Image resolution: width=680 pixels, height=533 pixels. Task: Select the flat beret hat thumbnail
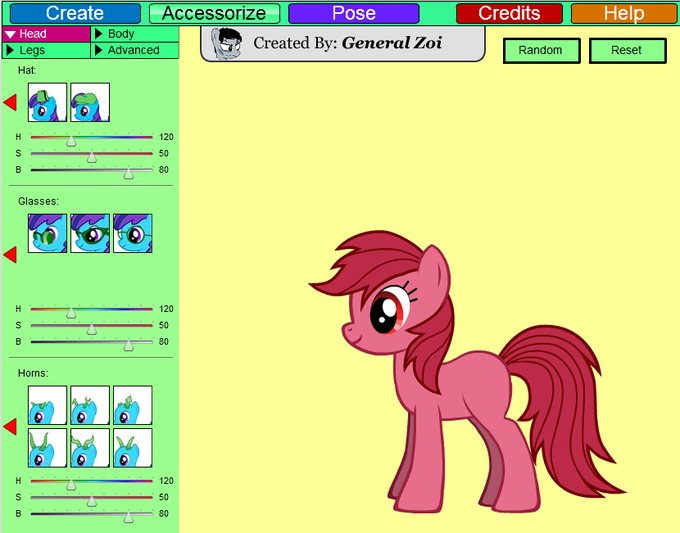click(90, 102)
